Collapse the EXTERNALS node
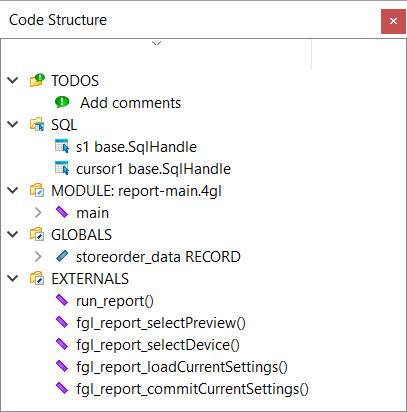407x412 pixels. [x=13, y=278]
